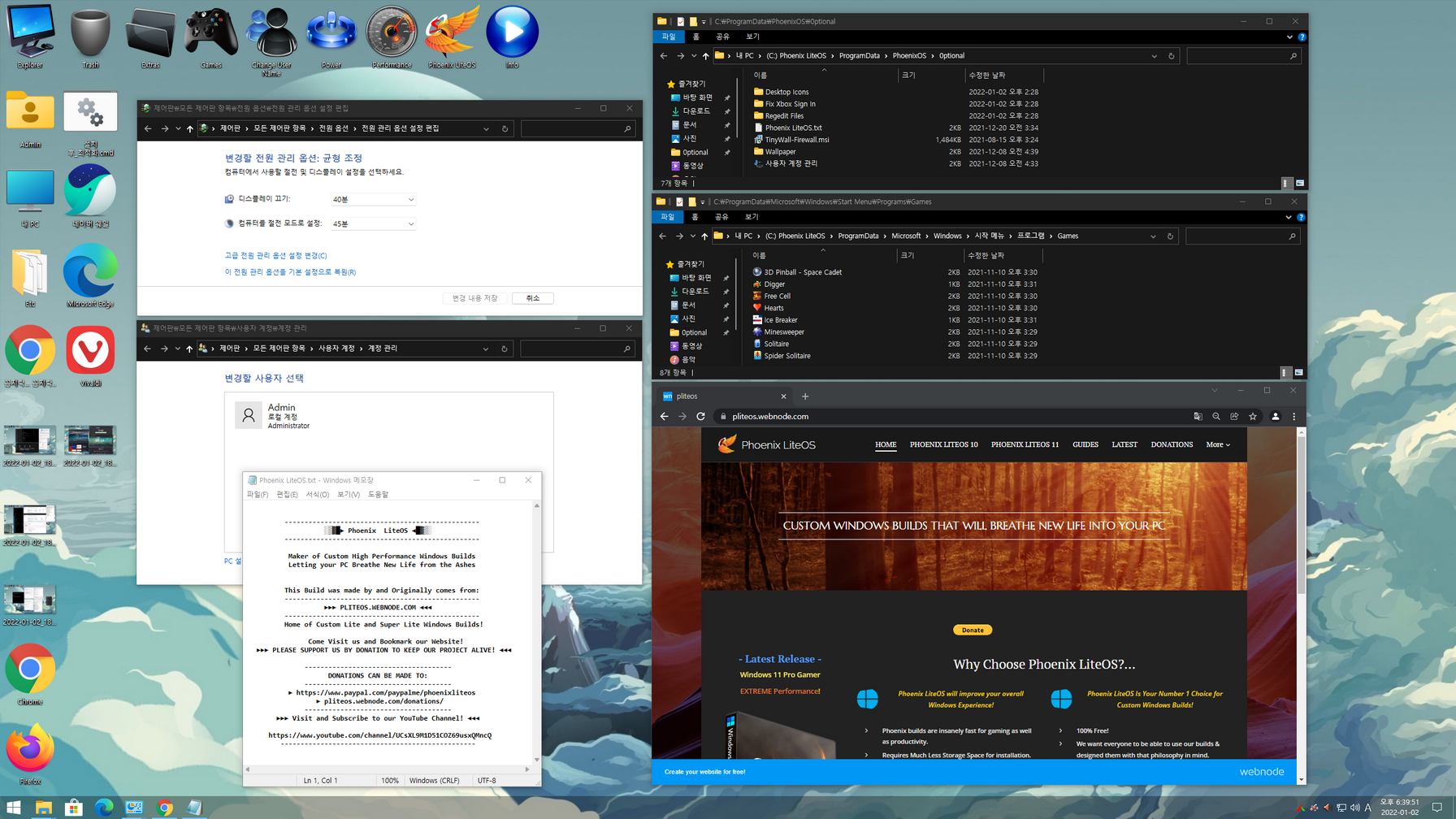Select 보기 tab in Games explorer window
The height and width of the screenshot is (819, 1456).
pyautogui.click(x=752, y=217)
